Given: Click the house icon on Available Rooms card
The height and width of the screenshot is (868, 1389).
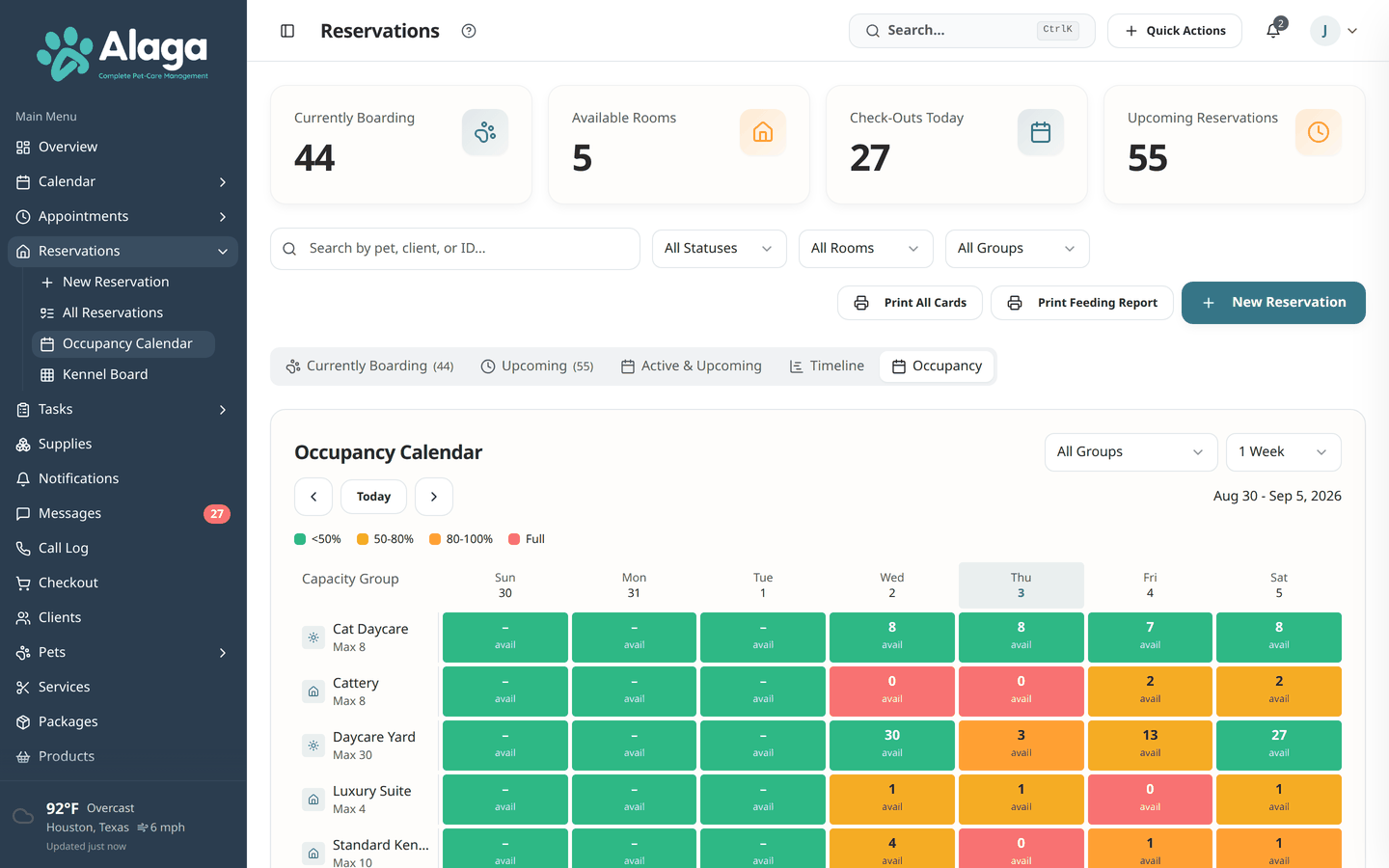Looking at the screenshot, I should (x=763, y=132).
